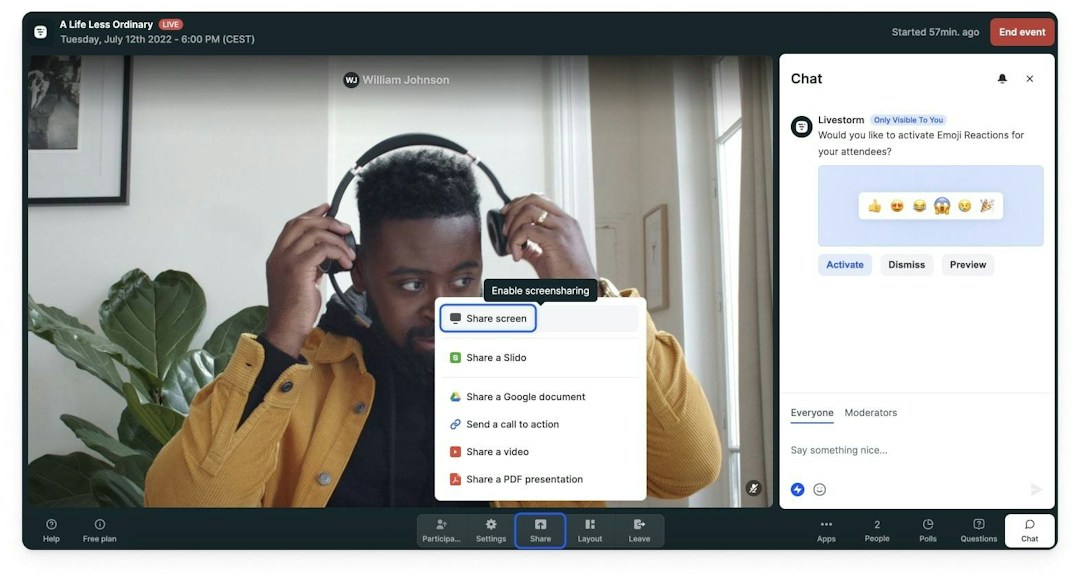
Task: Click the Livestorm logo in the header
Action: point(41,32)
